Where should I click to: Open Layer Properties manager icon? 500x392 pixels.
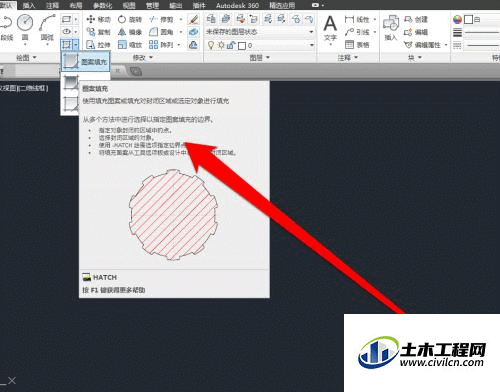tap(211, 19)
